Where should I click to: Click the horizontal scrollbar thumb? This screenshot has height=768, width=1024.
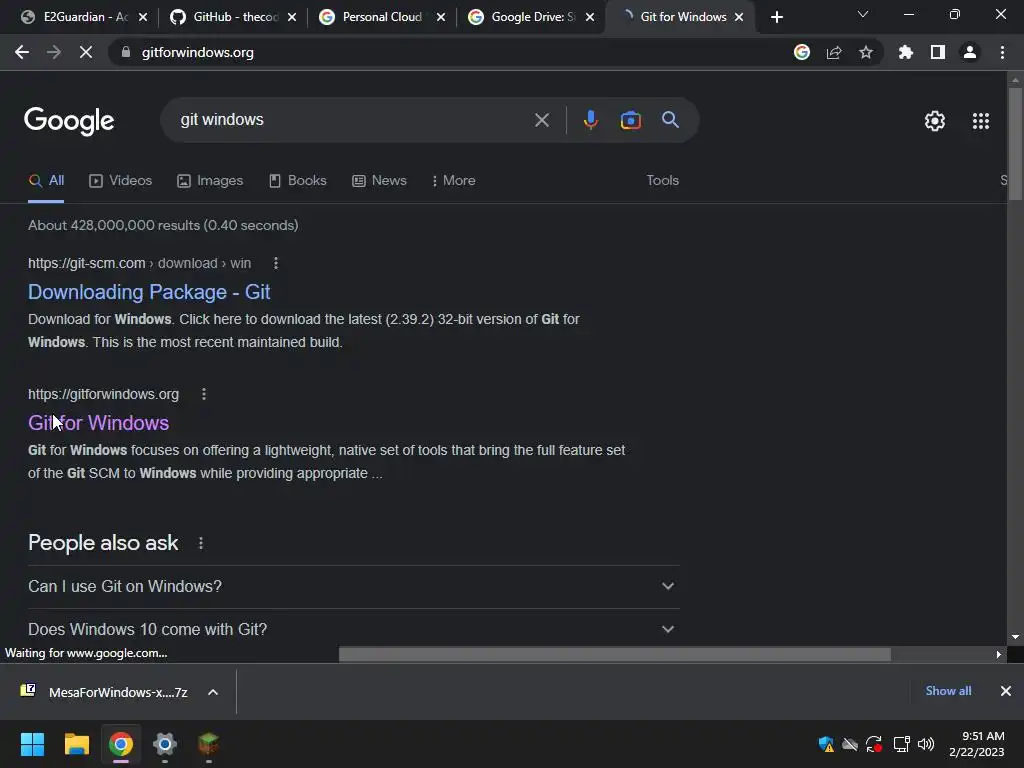615,654
